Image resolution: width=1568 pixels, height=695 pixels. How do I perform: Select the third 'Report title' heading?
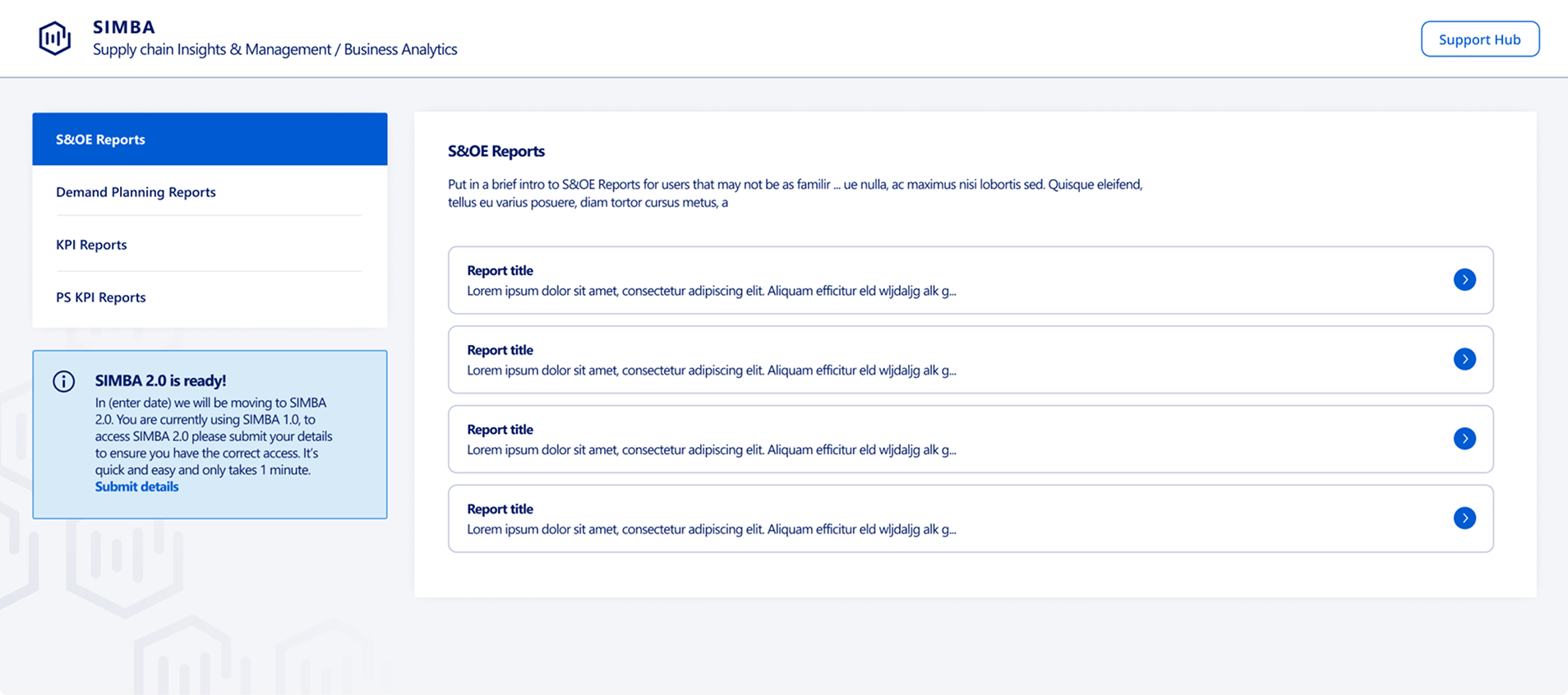(x=500, y=430)
